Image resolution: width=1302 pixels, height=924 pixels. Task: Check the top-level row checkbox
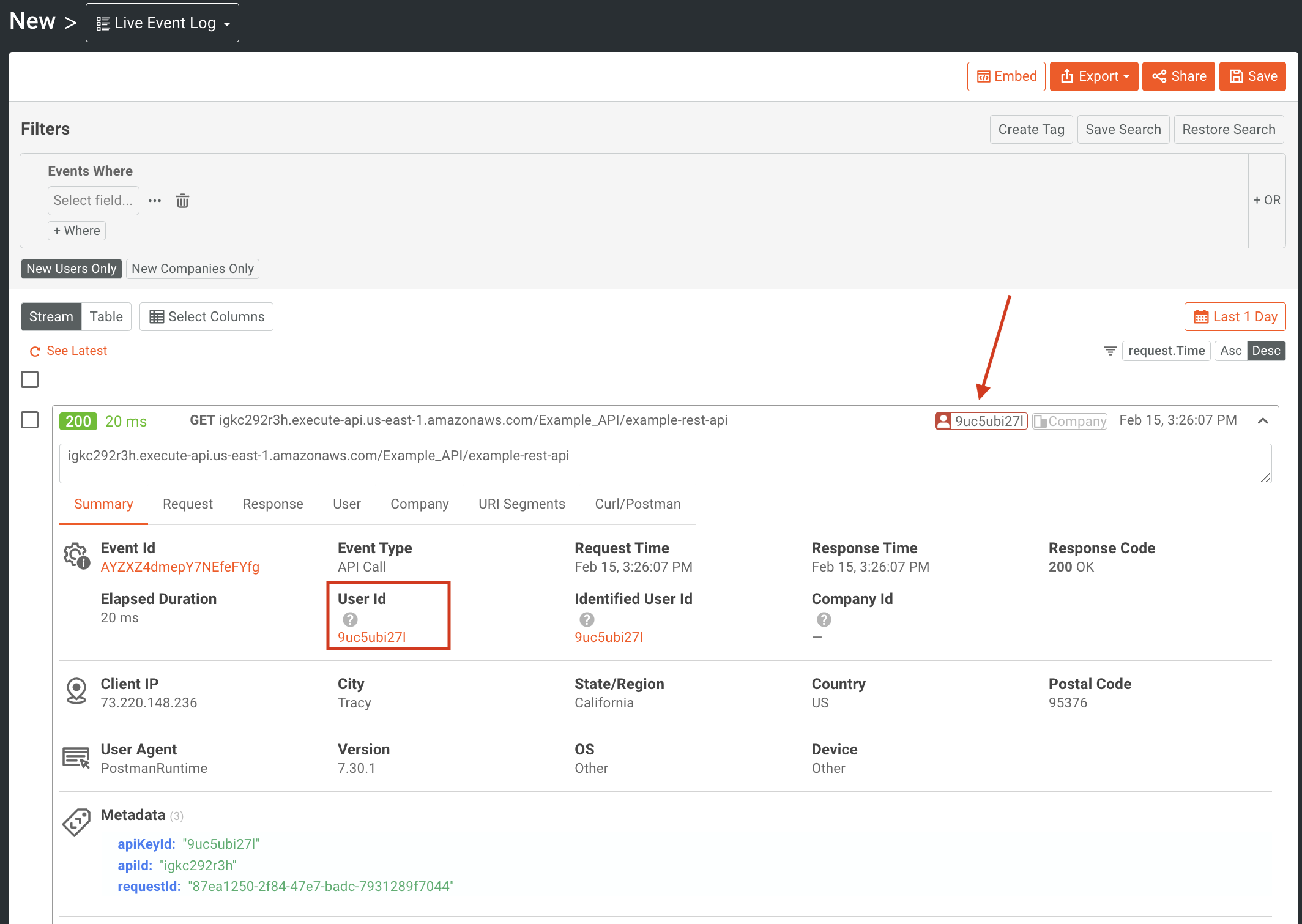click(x=31, y=378)
